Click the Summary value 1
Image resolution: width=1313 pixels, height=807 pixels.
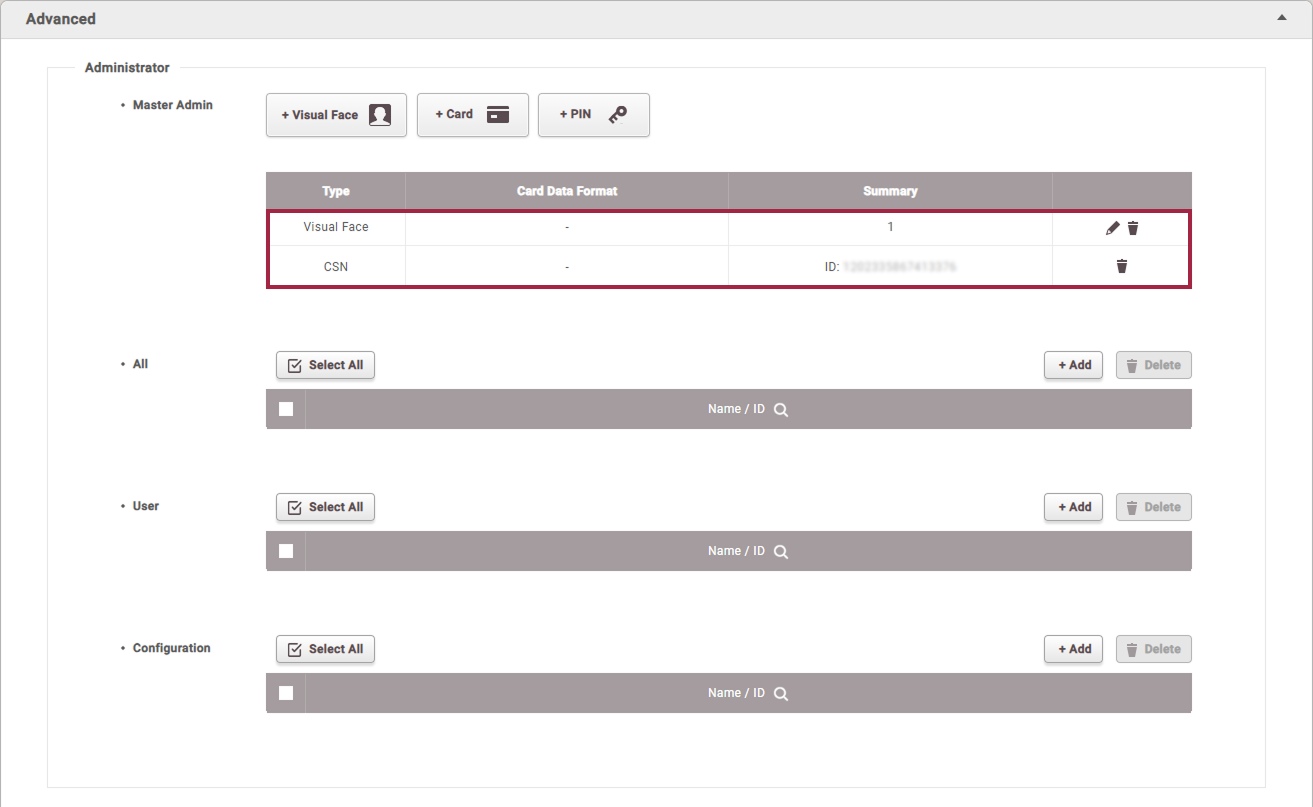point(890,227)
